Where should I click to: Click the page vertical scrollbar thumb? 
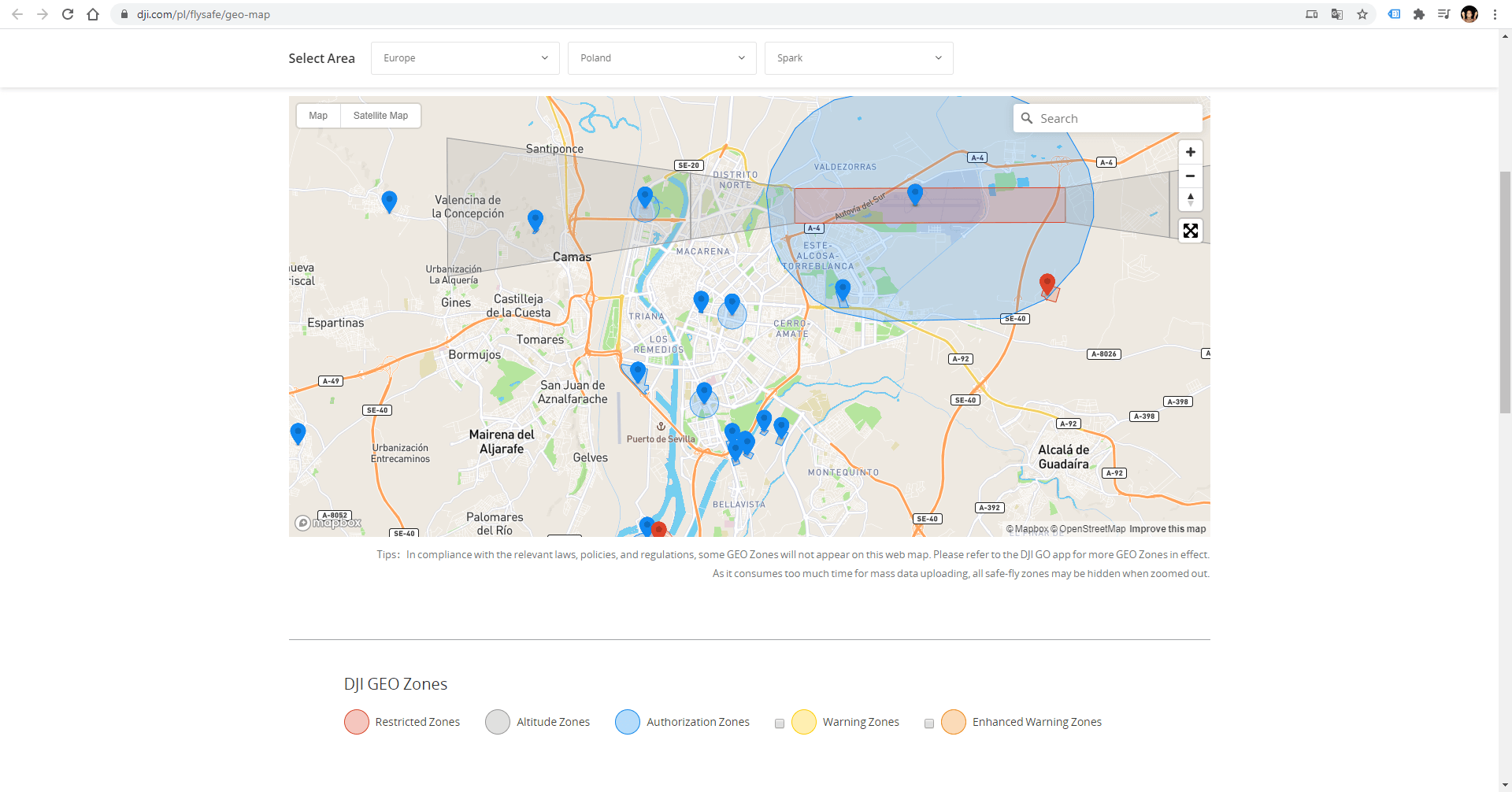(1505, 291)
